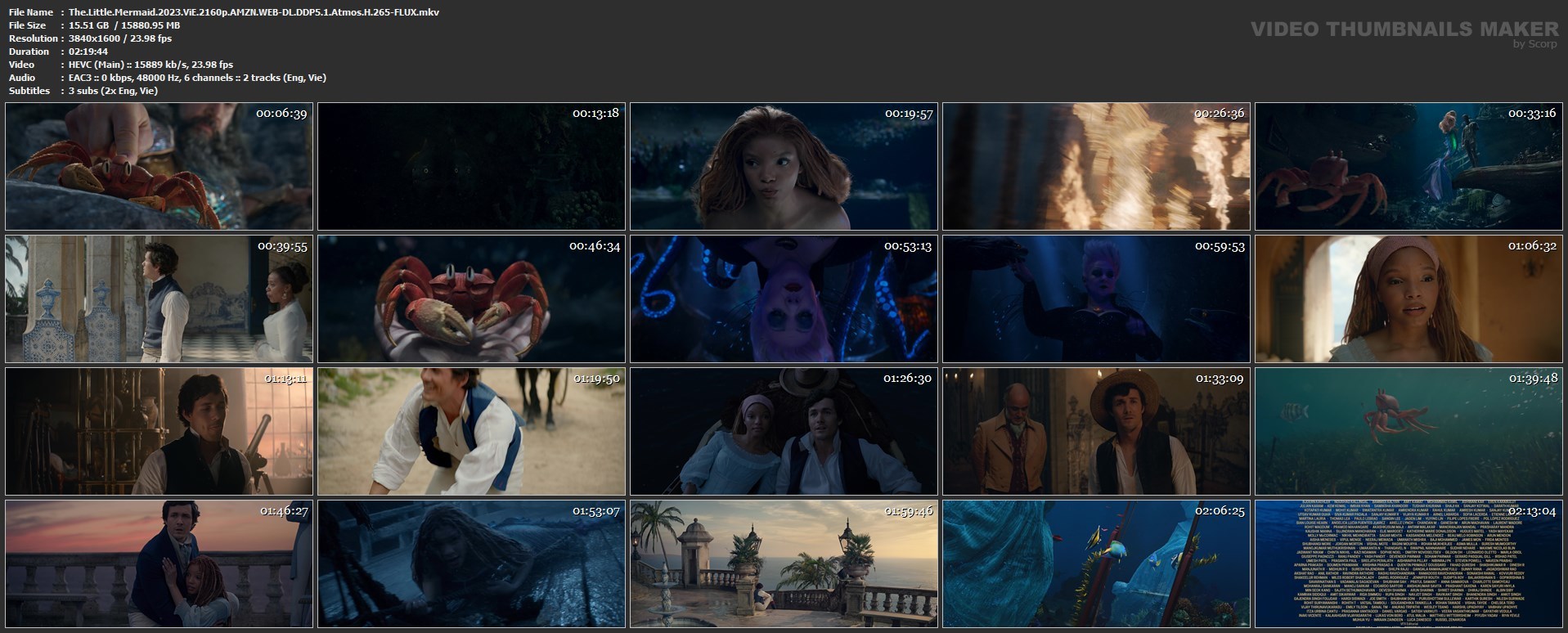Viewport: 1568px width, 633px height.
Task: Choose the thumbnail at 00:33:16
Action: 1409,166
